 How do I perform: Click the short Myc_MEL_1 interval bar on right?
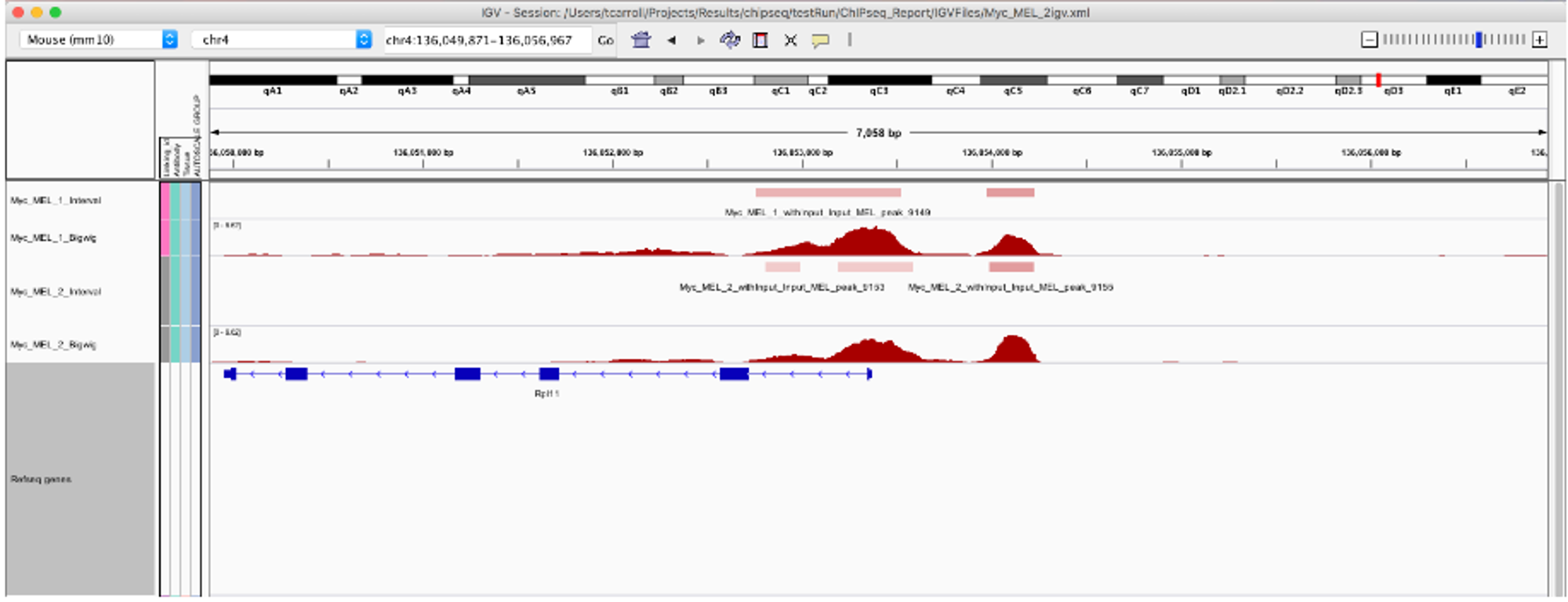[x=1011, y=192]
